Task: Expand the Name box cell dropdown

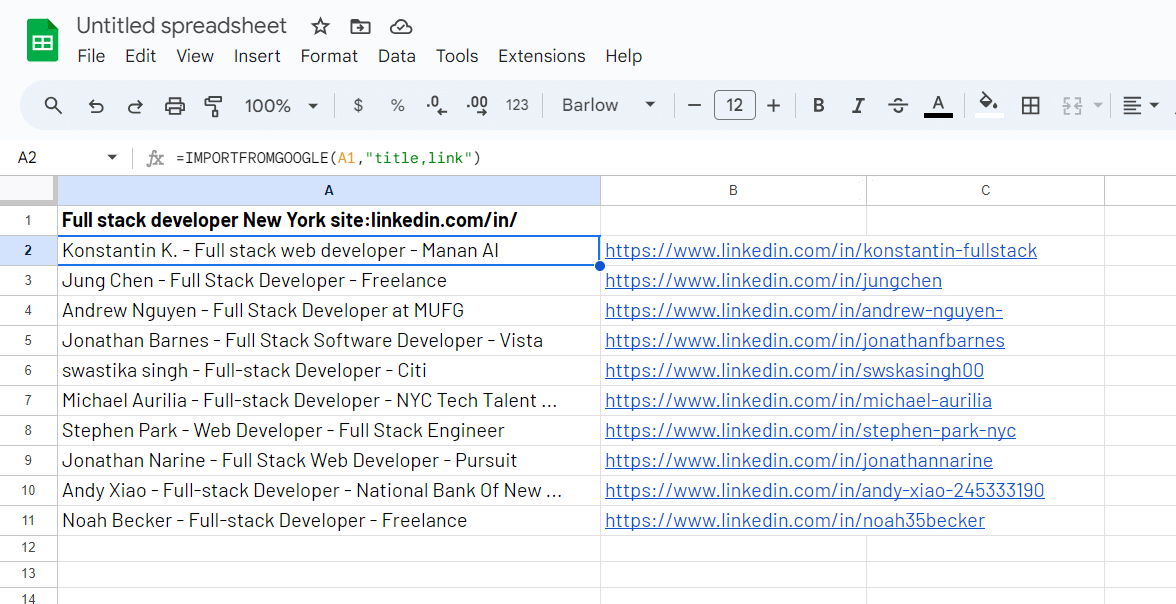Action: coord(112,158)
